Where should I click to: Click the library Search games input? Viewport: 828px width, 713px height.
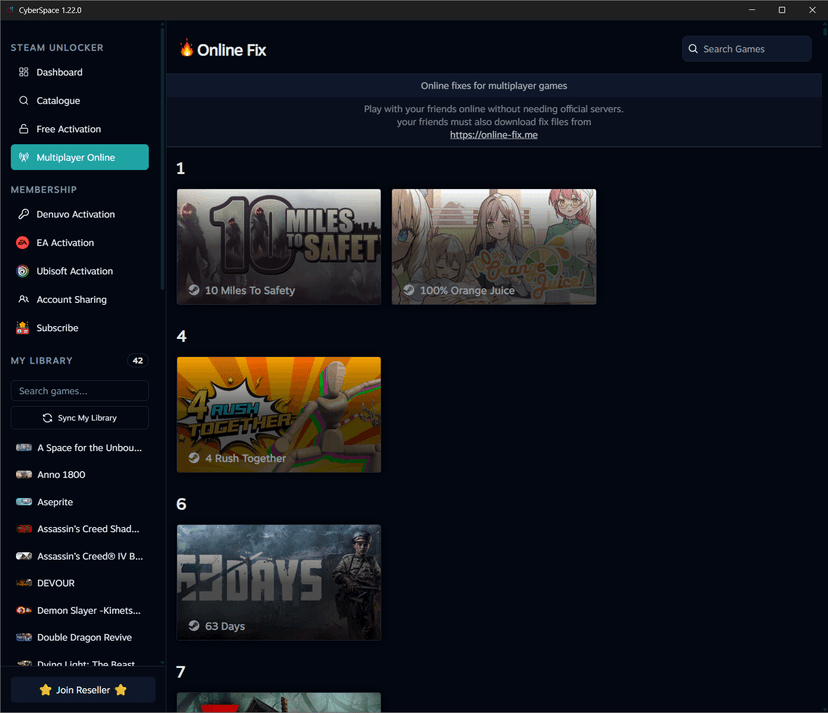[x=79, y=391]
